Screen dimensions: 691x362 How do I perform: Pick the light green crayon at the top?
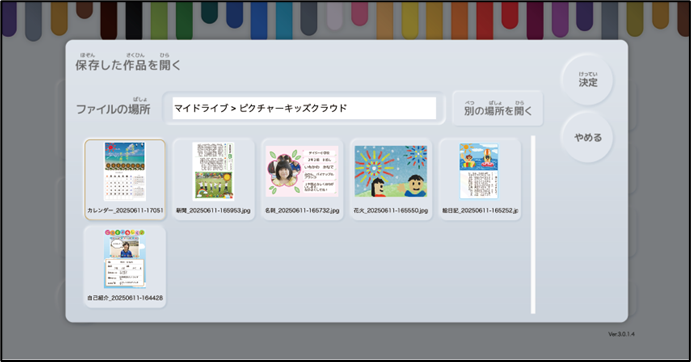(x=160, y=20)
